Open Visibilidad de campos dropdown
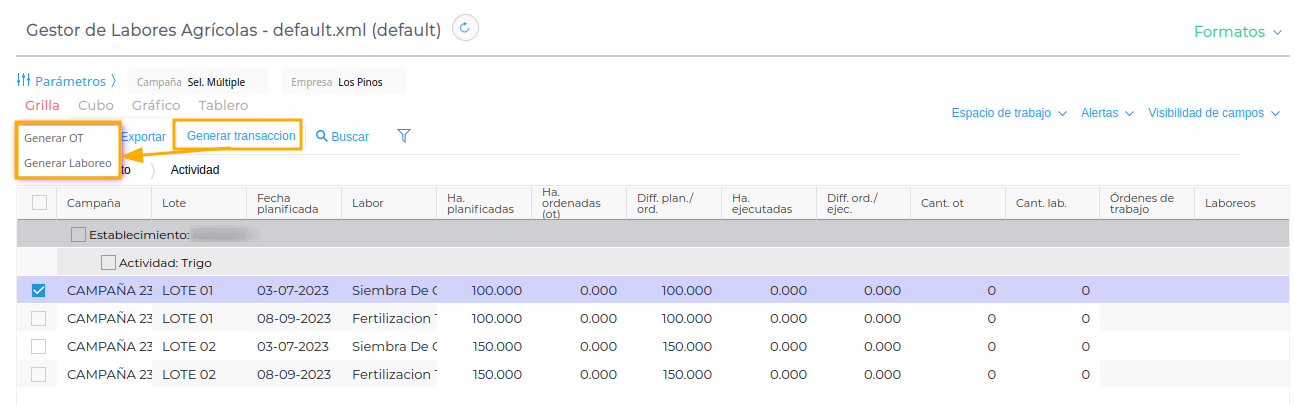 click(x=1214, y=113)
